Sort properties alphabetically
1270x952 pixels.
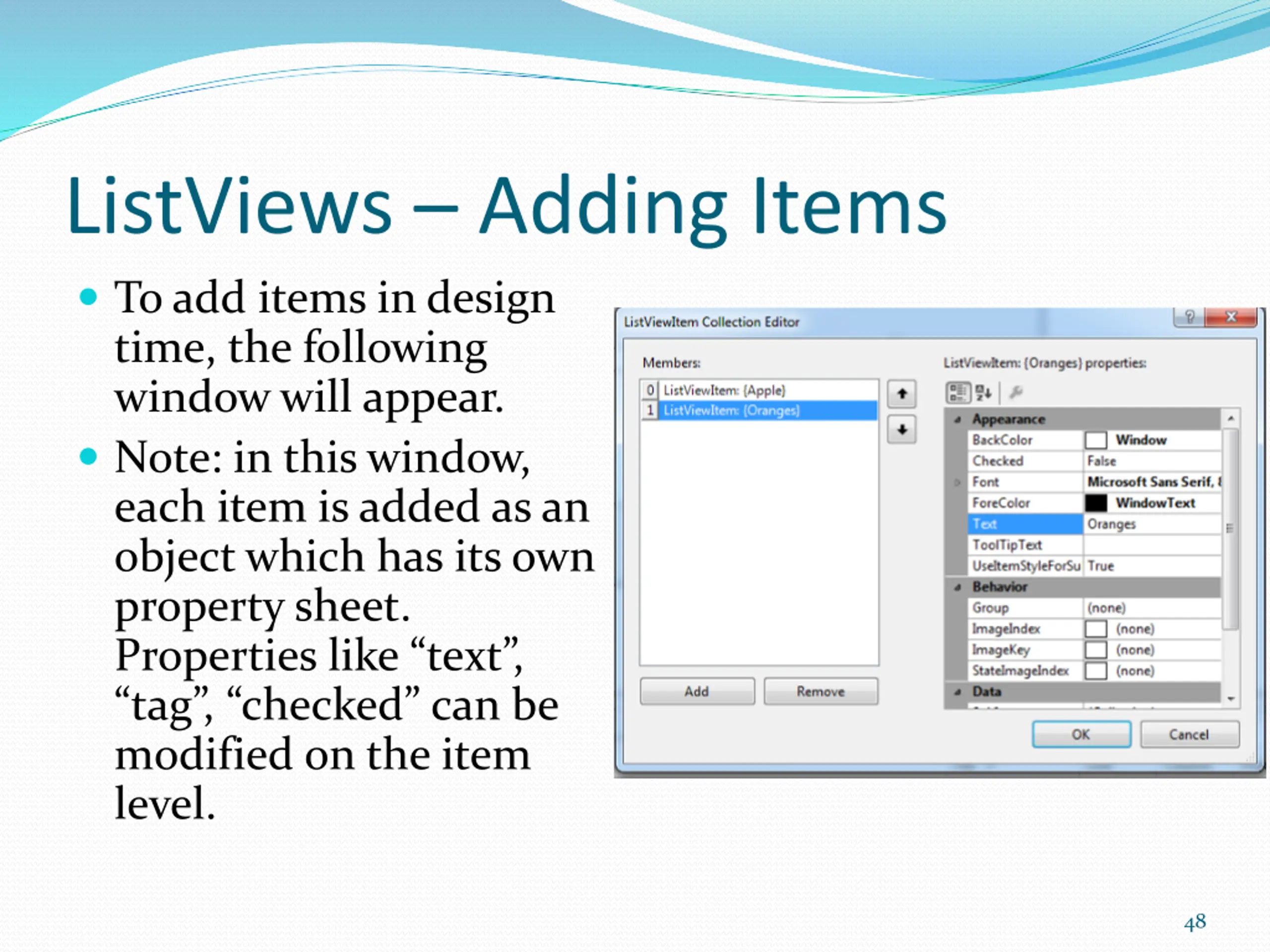point(983,393)
